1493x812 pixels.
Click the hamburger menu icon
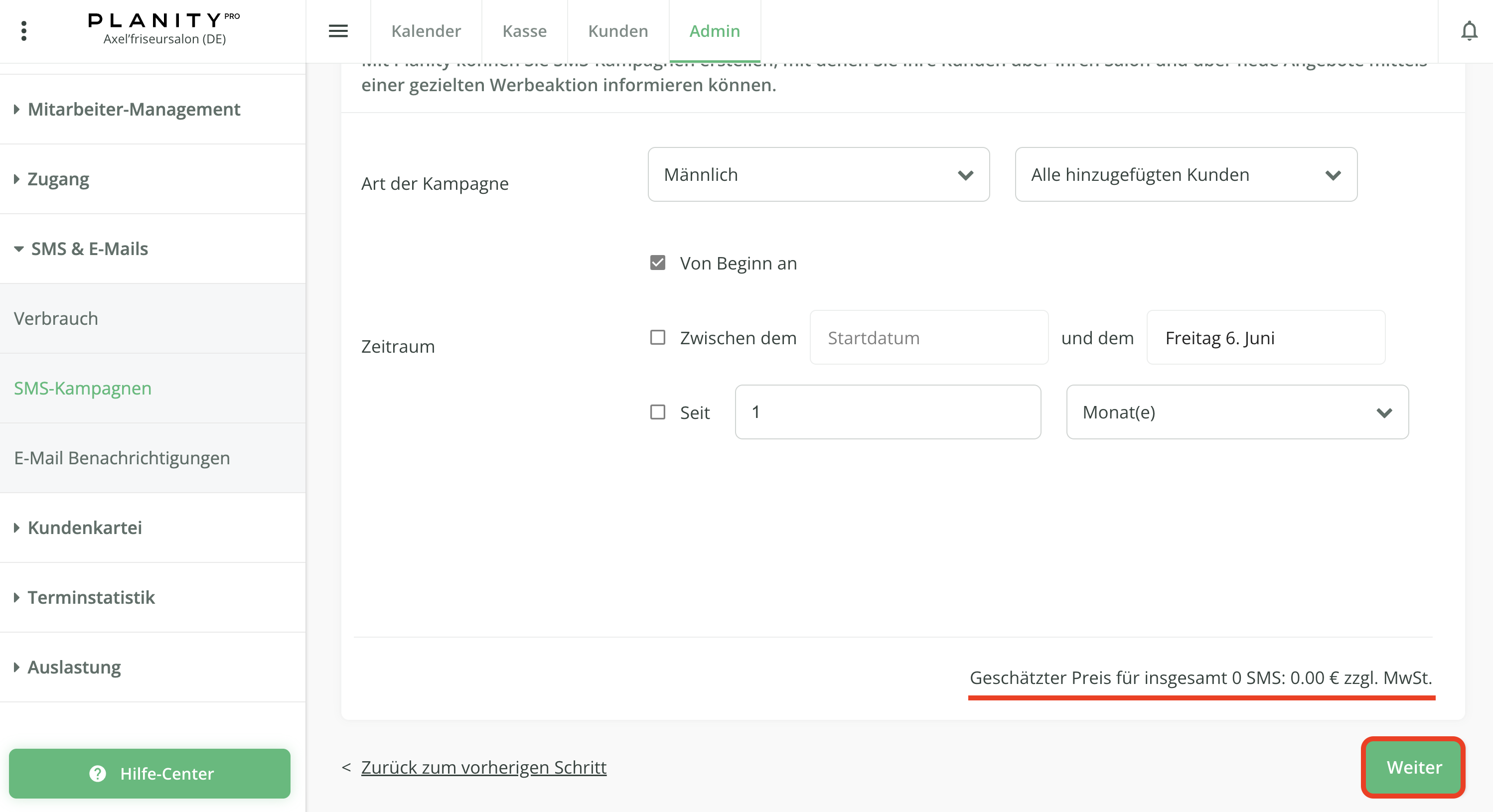[338, 31]
